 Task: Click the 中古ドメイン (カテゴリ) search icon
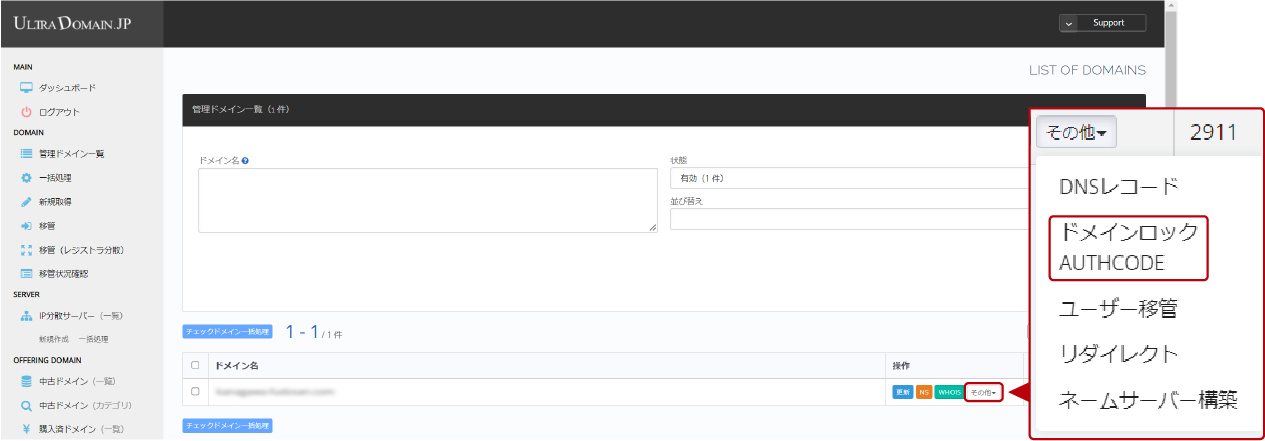click(x=27, y=406)
